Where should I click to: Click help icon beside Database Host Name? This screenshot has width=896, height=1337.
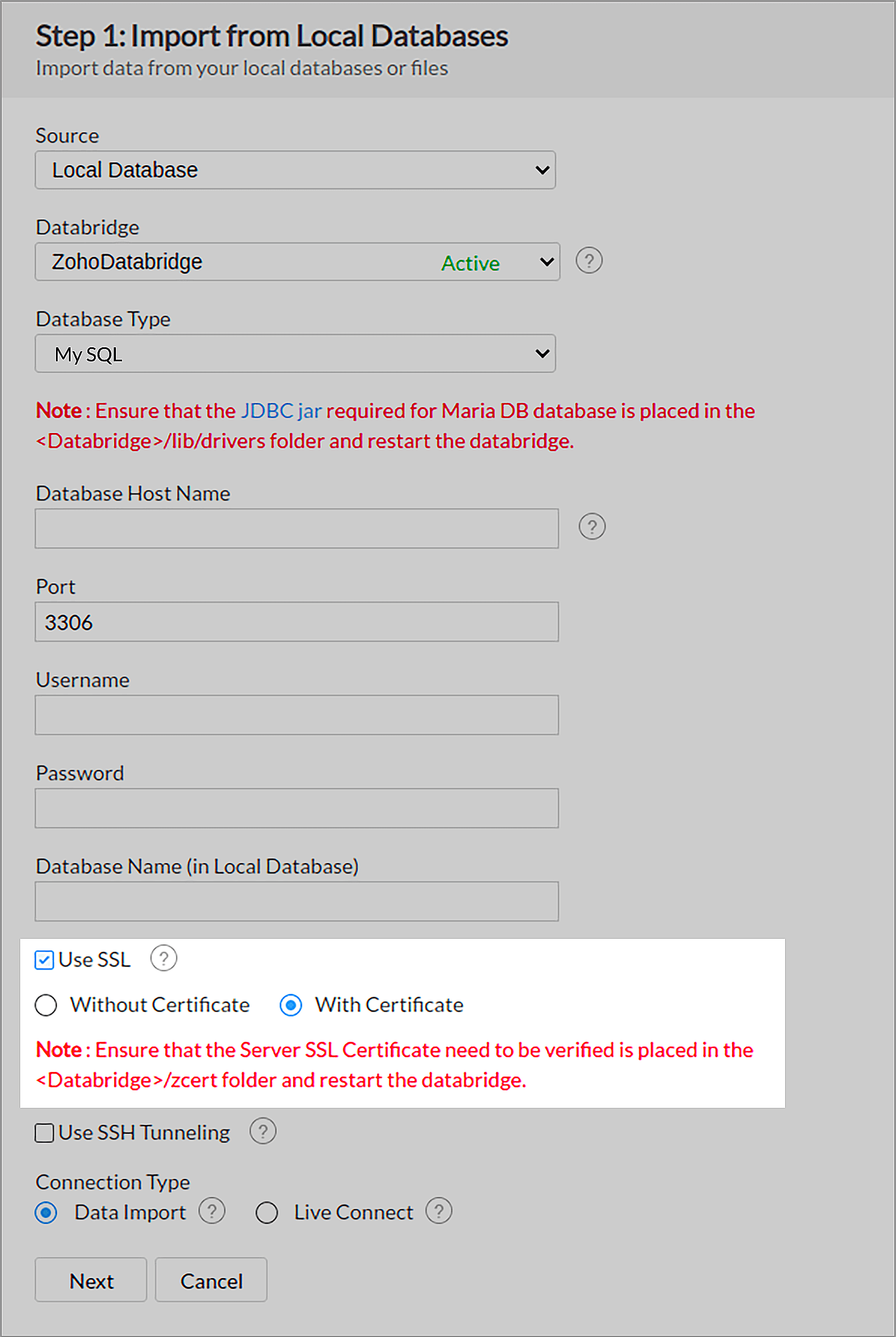(592, 526)
